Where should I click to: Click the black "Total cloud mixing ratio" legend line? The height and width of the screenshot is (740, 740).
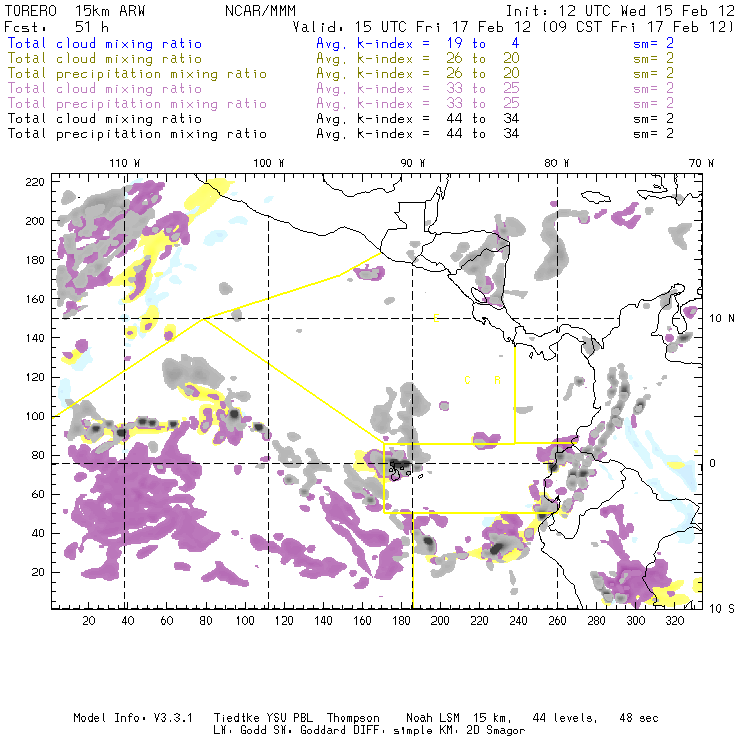point(105,119)
